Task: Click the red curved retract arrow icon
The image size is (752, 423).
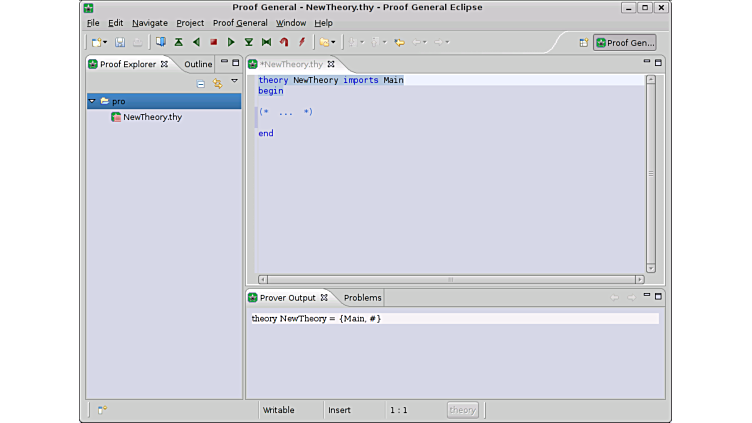Action: pyautogui.click(x=284, y=42)
